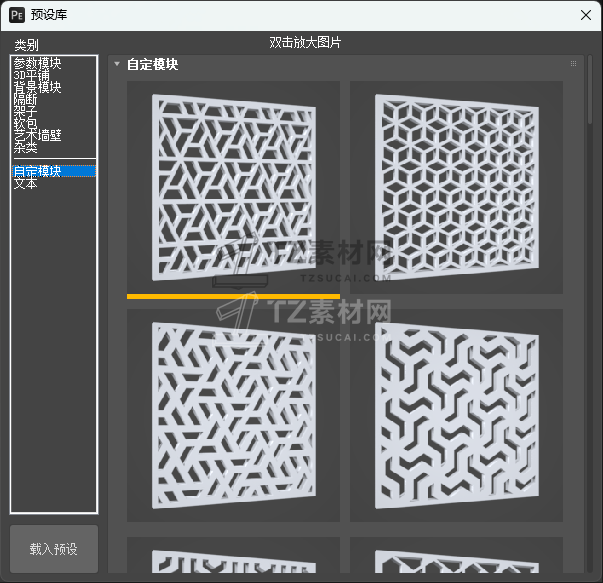Select the 背景模块 category

tap(37, 87)
